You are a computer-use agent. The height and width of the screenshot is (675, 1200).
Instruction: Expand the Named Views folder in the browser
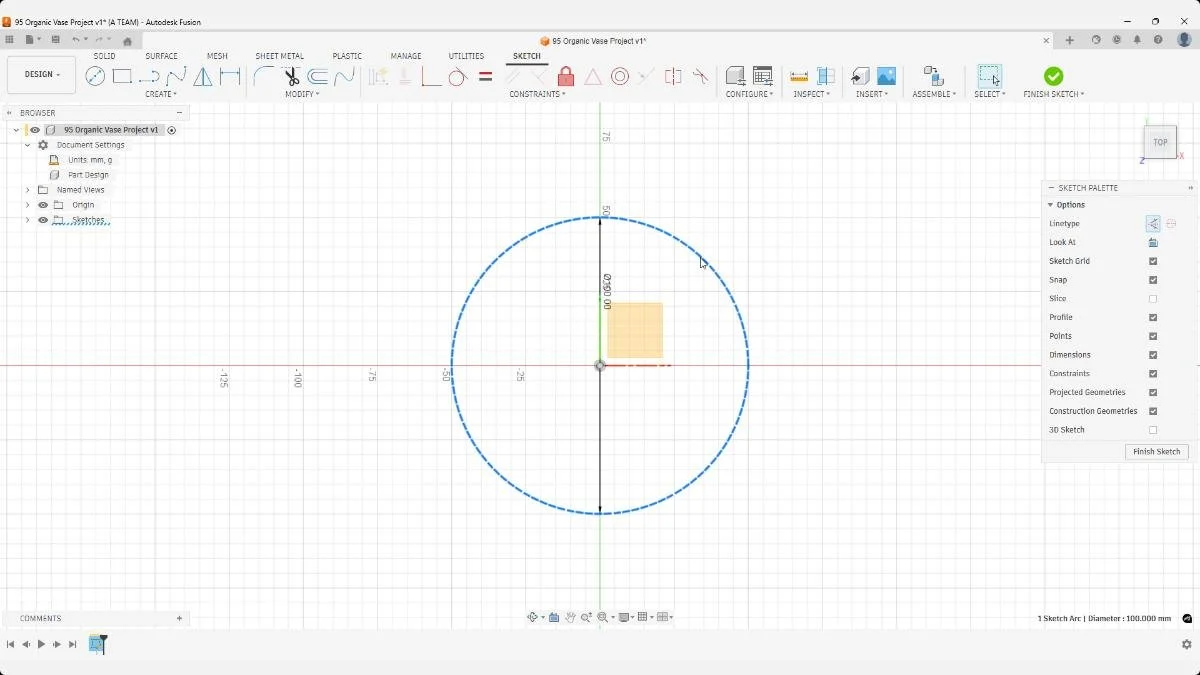pyautogui.click(x=28, y=189)
